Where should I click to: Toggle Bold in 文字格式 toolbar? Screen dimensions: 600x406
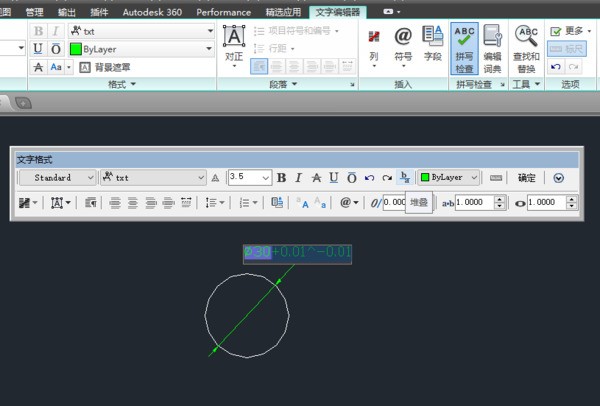point(282,178)
